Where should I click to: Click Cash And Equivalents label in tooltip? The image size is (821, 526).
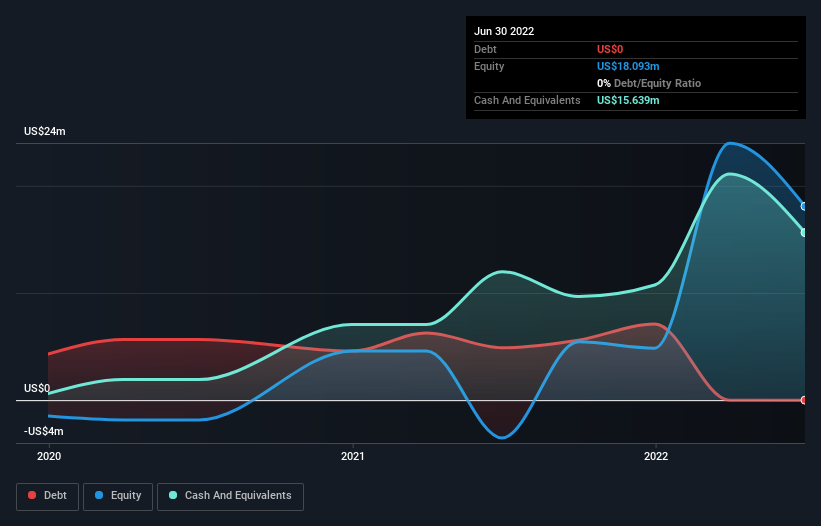(x=527, y=100)
